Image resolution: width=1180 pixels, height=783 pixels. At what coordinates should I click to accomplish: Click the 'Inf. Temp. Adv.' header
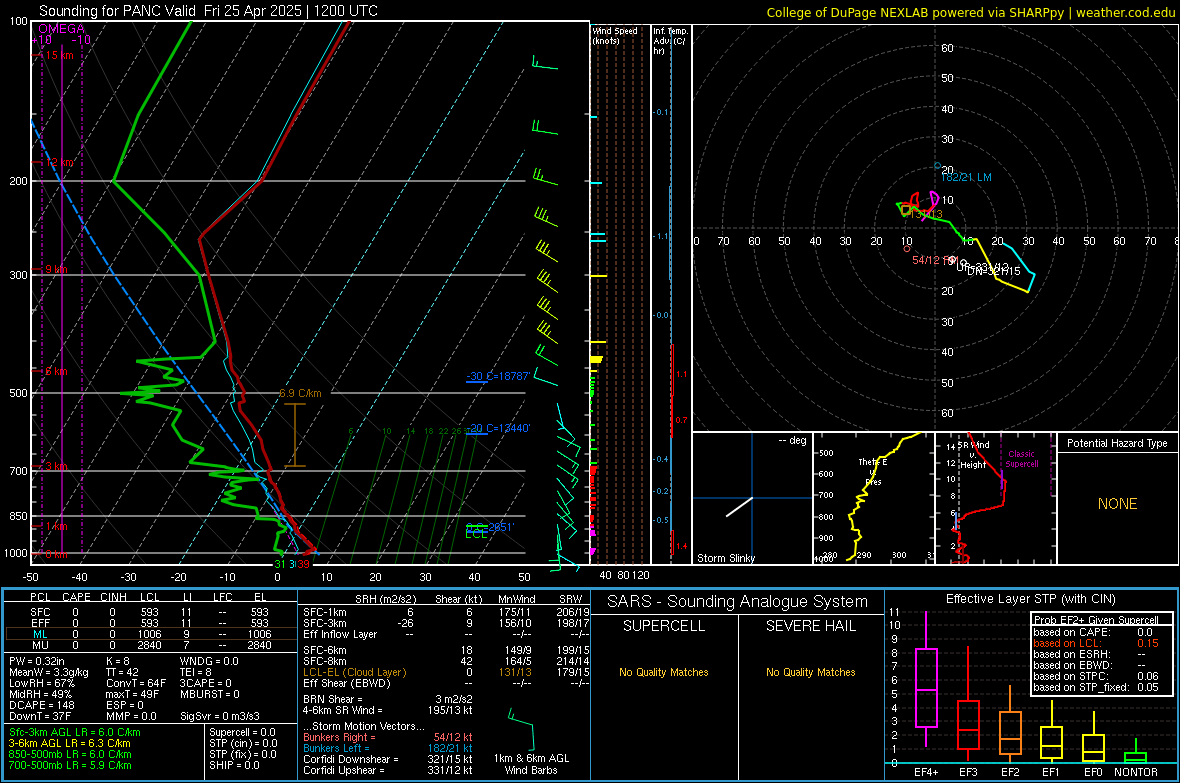coord(670,41)
